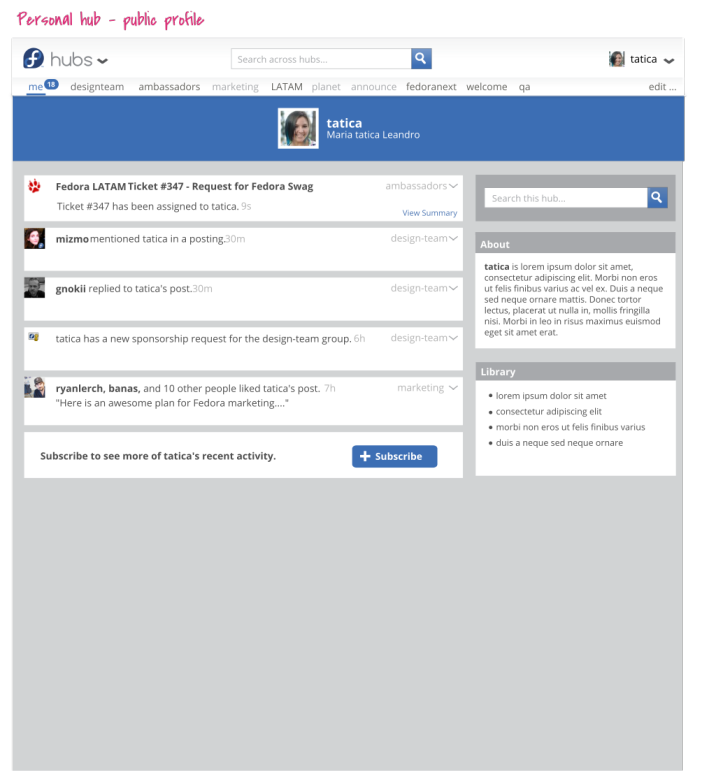Click the View Summary link
Viewport: 702px width, 780px height.
[x=429, y=213]
